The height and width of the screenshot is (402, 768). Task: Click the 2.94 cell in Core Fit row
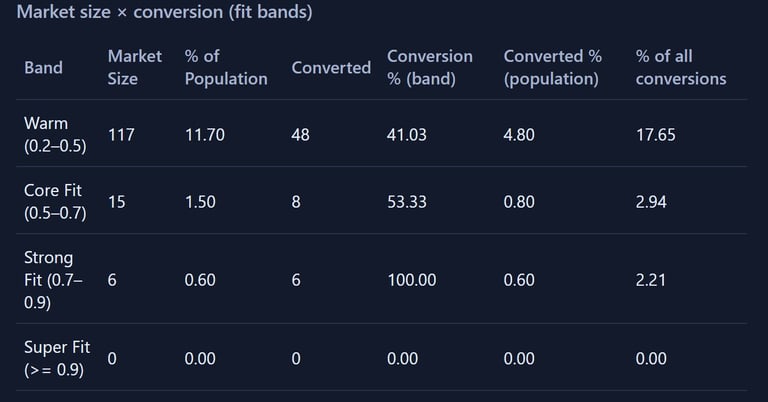click(651, 201)
